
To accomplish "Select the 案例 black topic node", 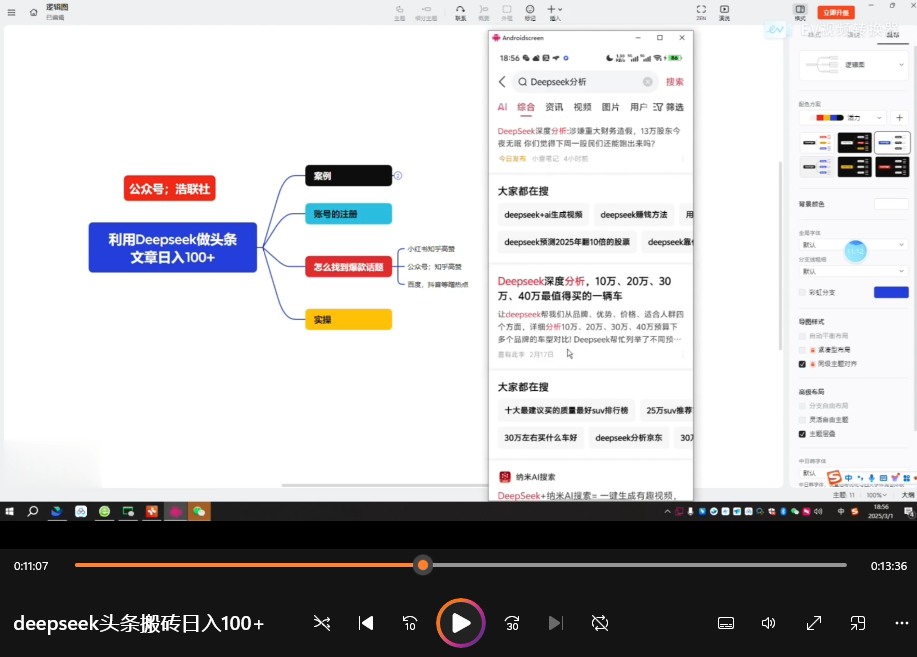I will click(349, 176).
